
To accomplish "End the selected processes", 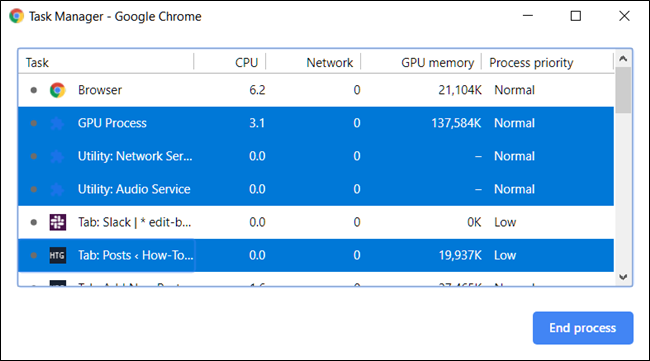I will pyautogui.click(x=583, y=328).
